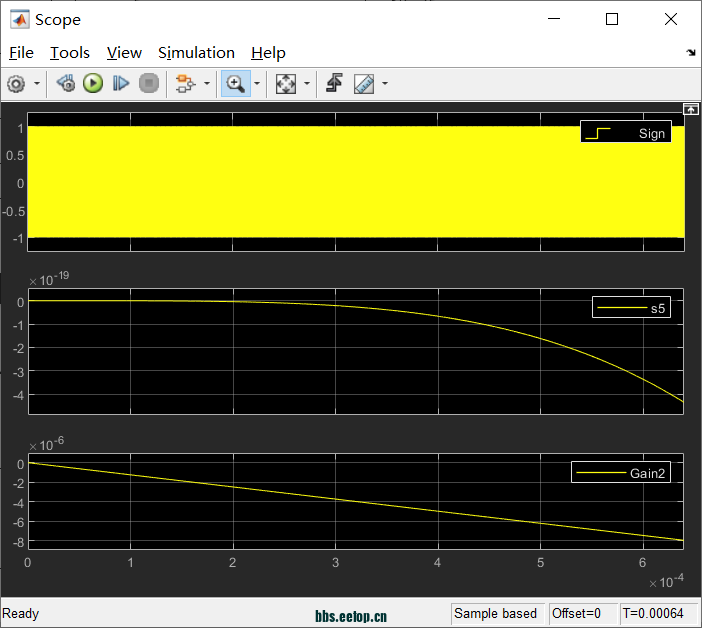The width and height of the screenshot is (702, 628).
Task: Click the Triggers icon
Action: pos(334,84)
